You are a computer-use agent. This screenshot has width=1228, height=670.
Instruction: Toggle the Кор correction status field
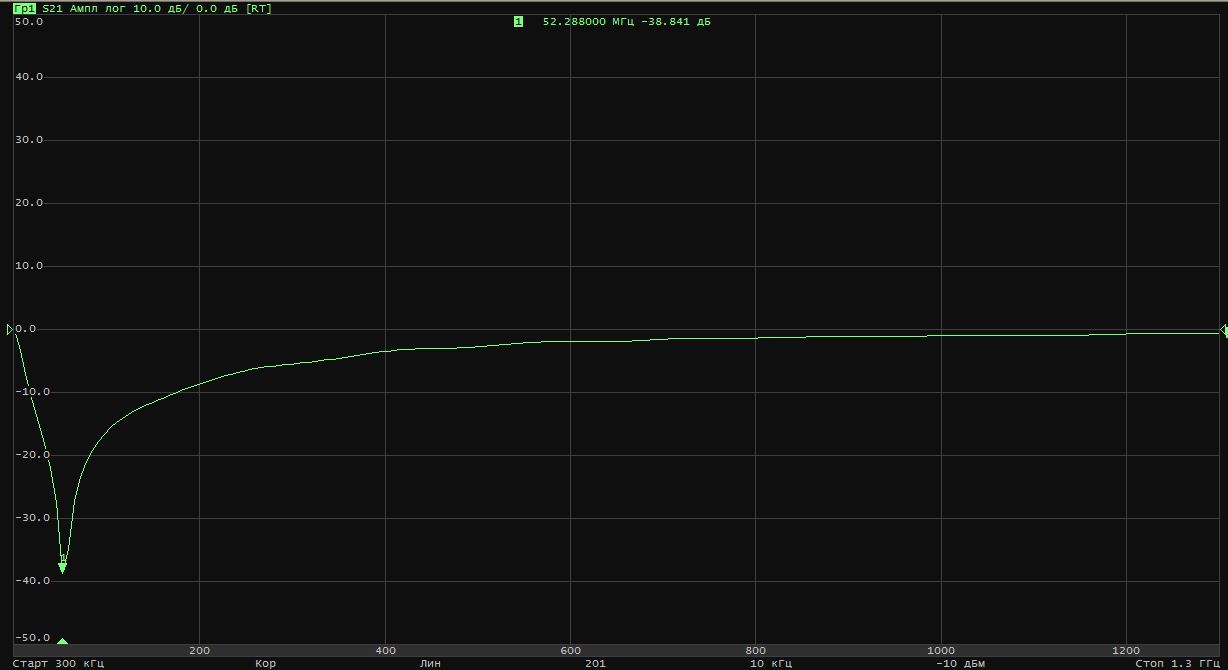tap(265, 663)
